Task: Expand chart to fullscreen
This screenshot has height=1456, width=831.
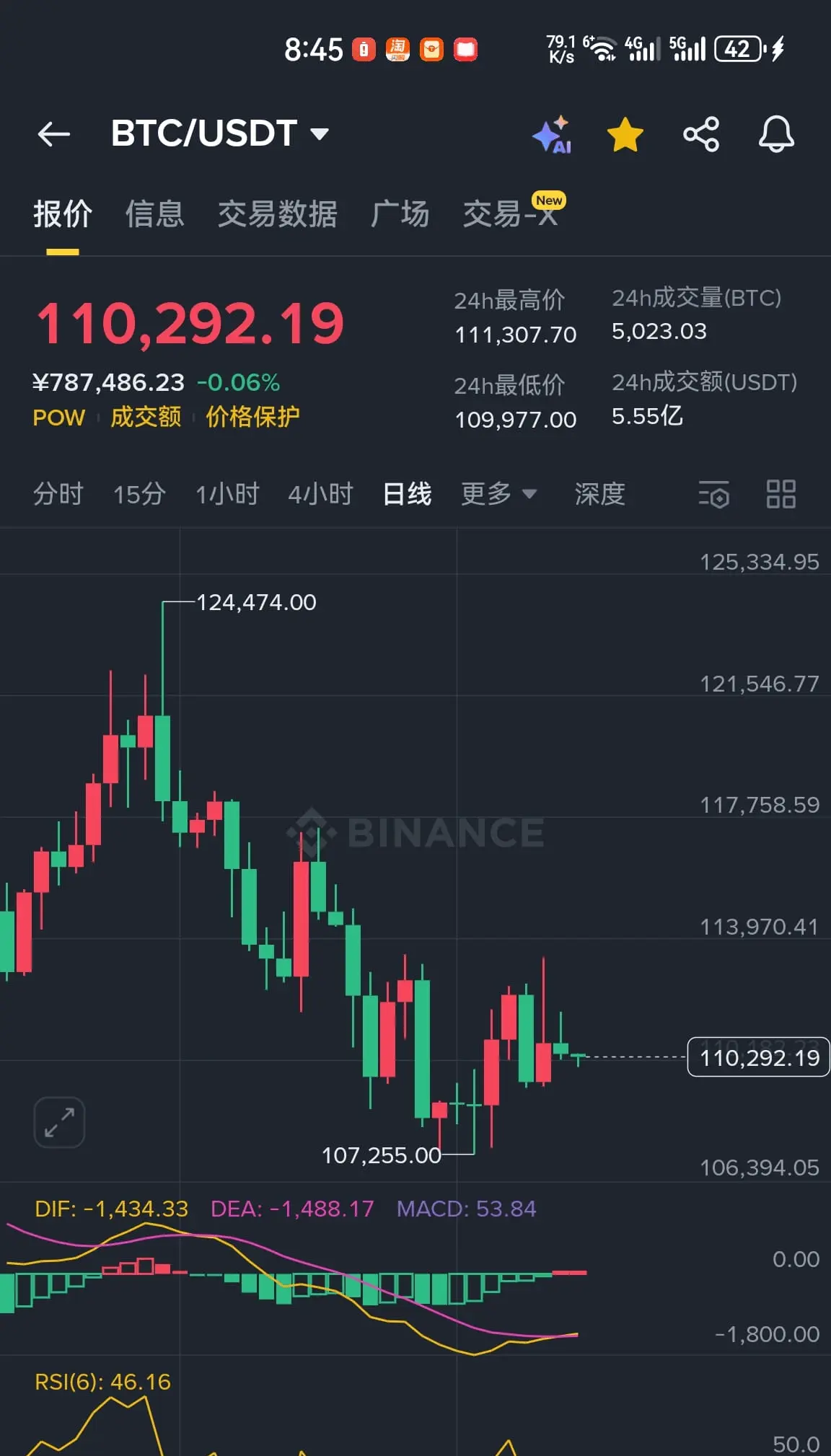Action: click(x=59, y=1122)
